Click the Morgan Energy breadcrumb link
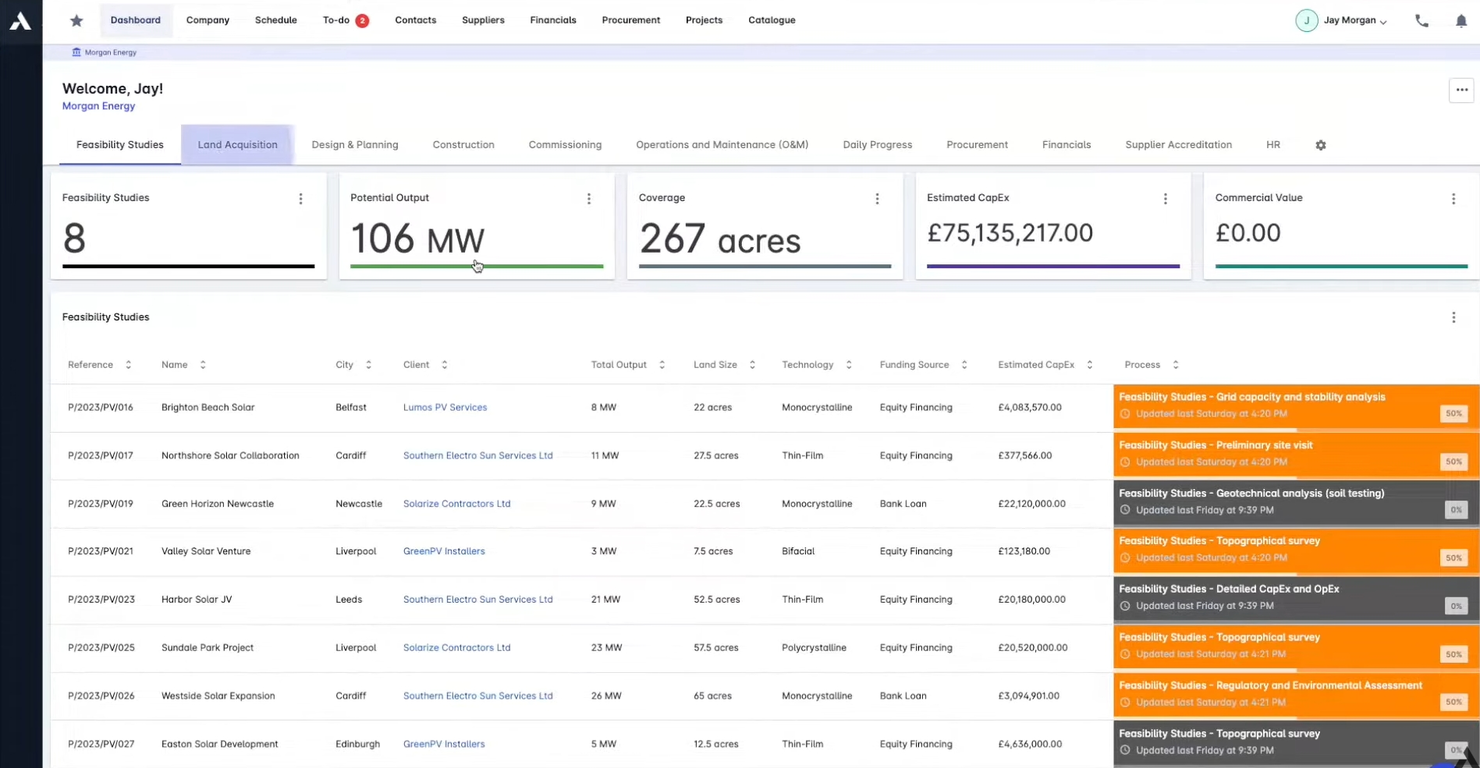Image resolution: width=1480 pixels, height=768 pixels. coord(110,52)
